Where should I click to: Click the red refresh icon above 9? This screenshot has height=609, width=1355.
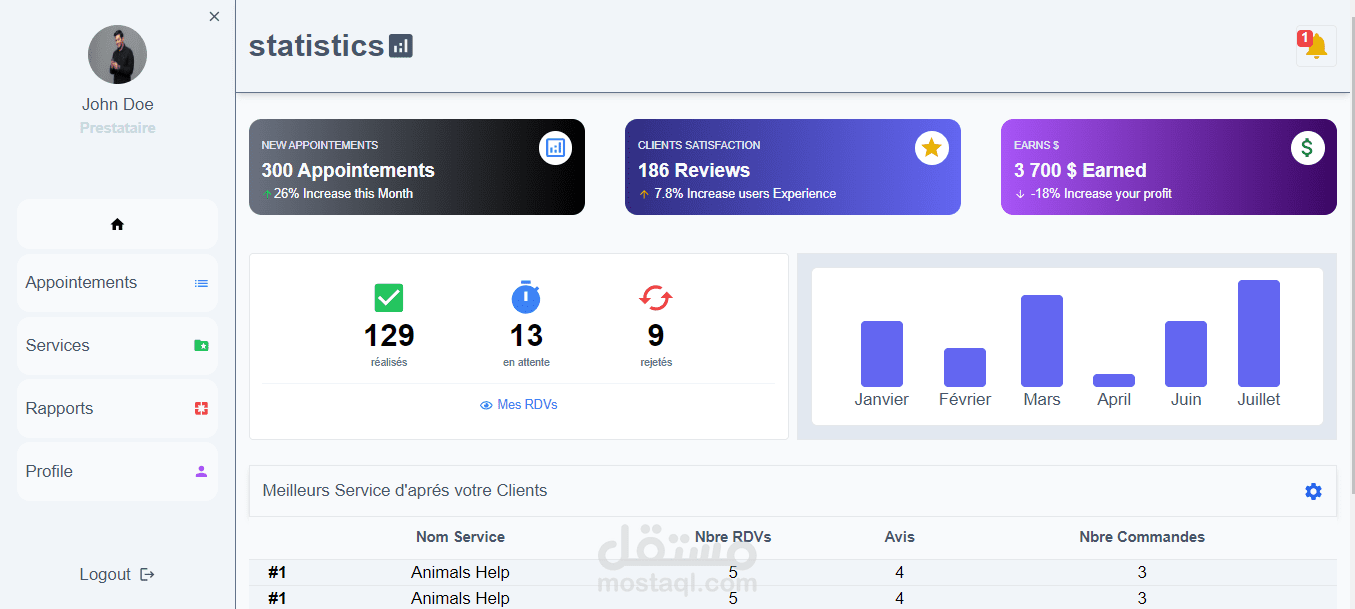(x=656, y=298)
